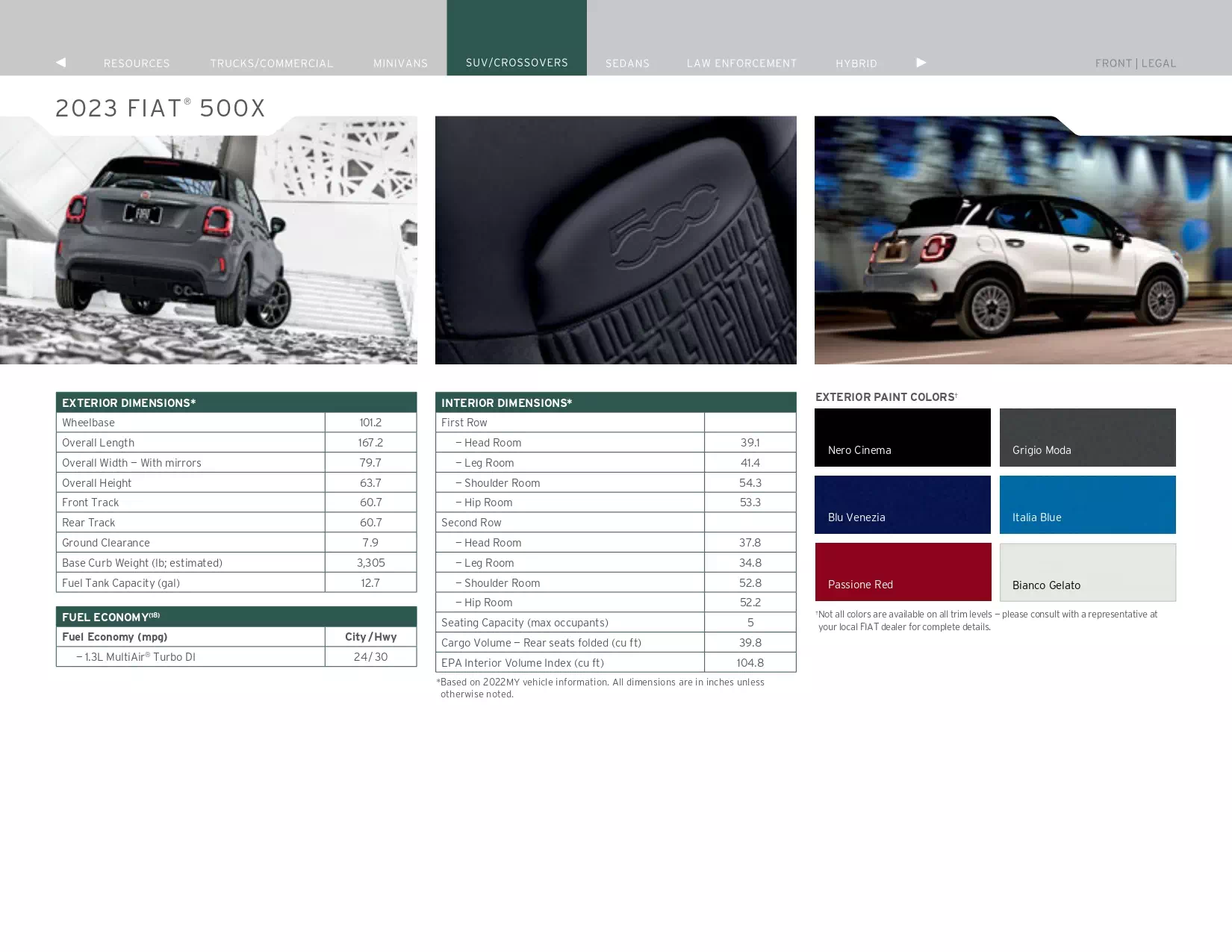Image resolution: width=1232 pixels, height=952 pixels.
Task: Click the Legal link
Action: click(x=1159, y=63)
